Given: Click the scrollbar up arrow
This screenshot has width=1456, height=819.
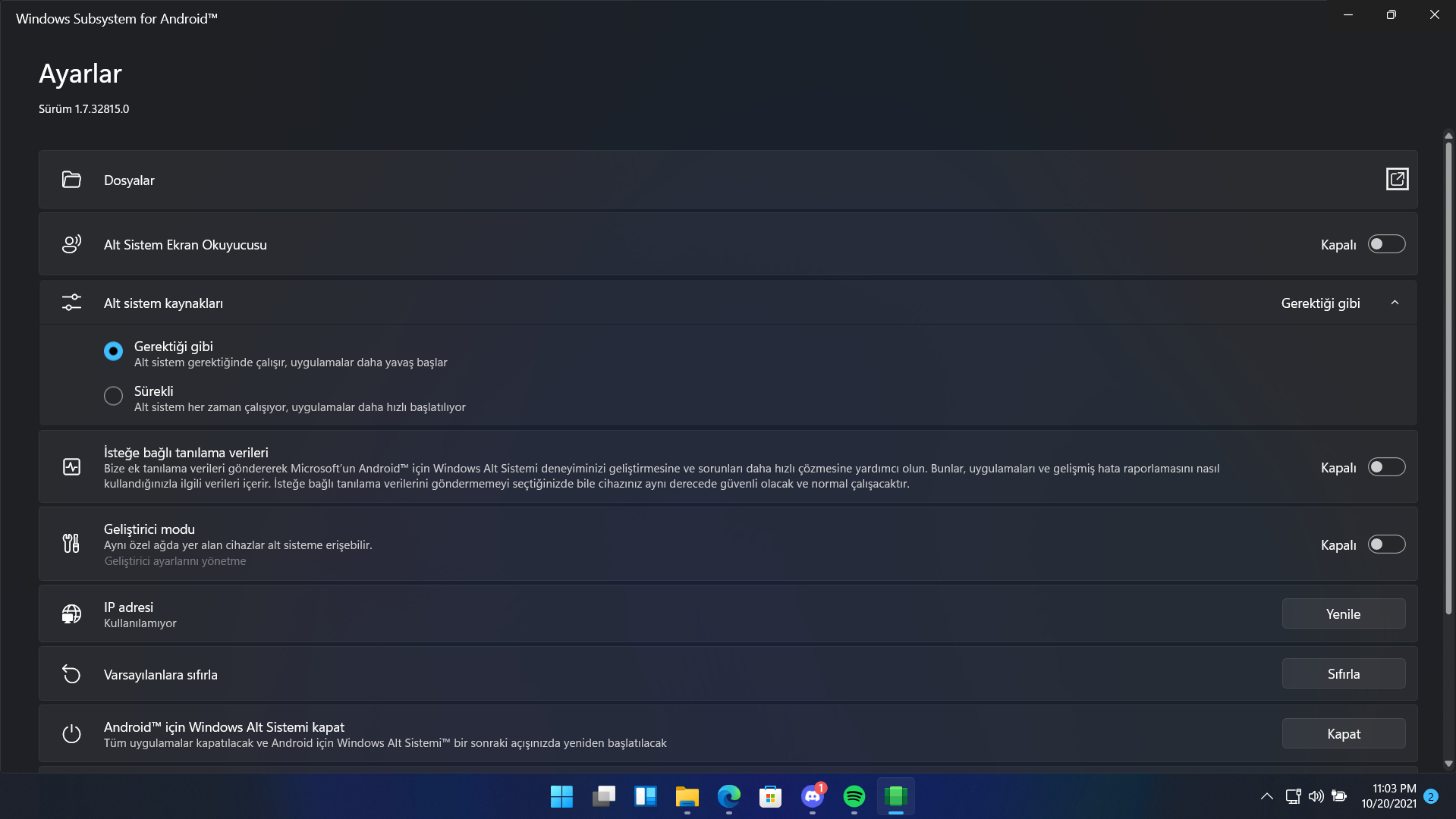Looking at the screenshot, I should tap(1448, 136).
